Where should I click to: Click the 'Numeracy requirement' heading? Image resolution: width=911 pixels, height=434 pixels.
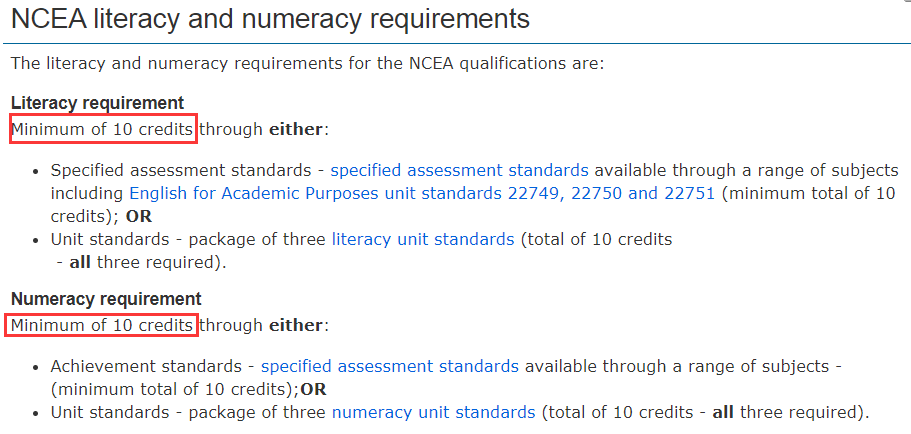106,299
